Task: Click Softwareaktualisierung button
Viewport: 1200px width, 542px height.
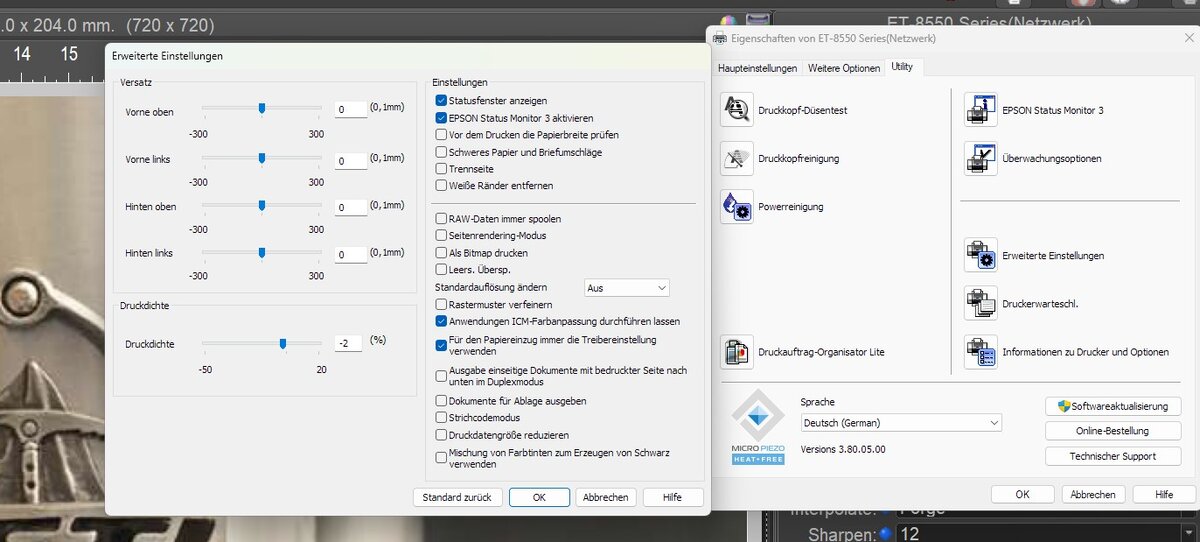Action: click(x=1113, y=406)
